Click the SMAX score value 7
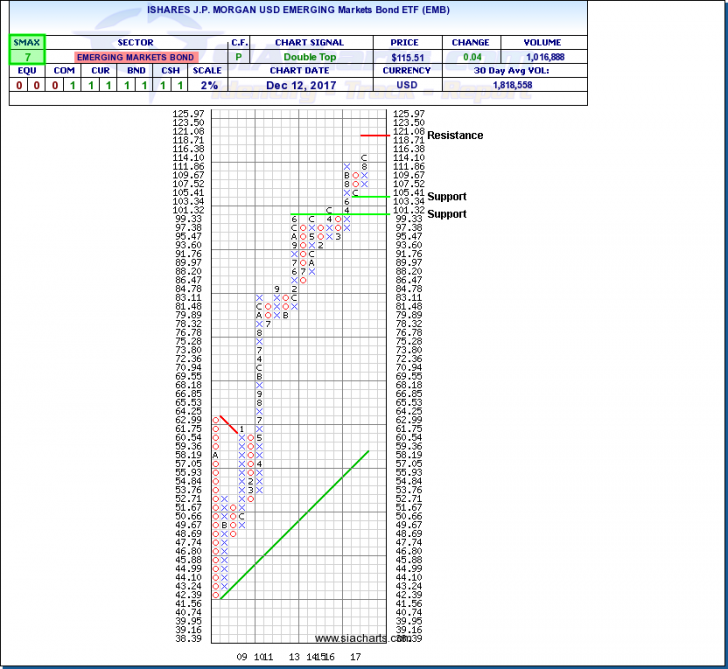Screen dimensions: 728x669 point(24,58)
